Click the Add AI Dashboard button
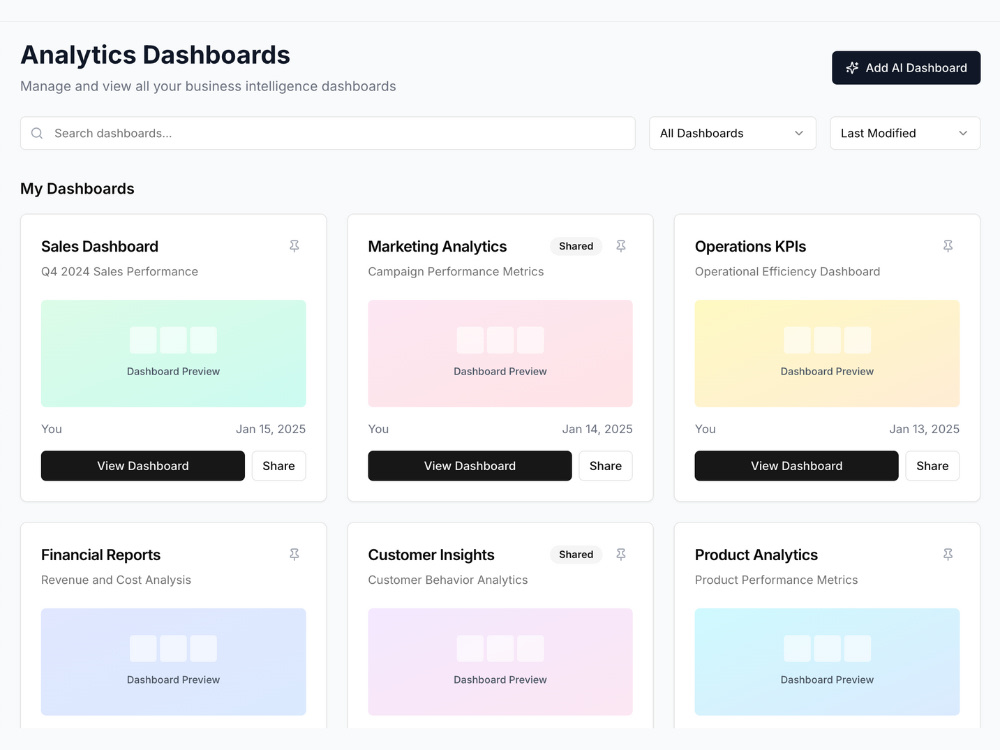 (906, 68)
